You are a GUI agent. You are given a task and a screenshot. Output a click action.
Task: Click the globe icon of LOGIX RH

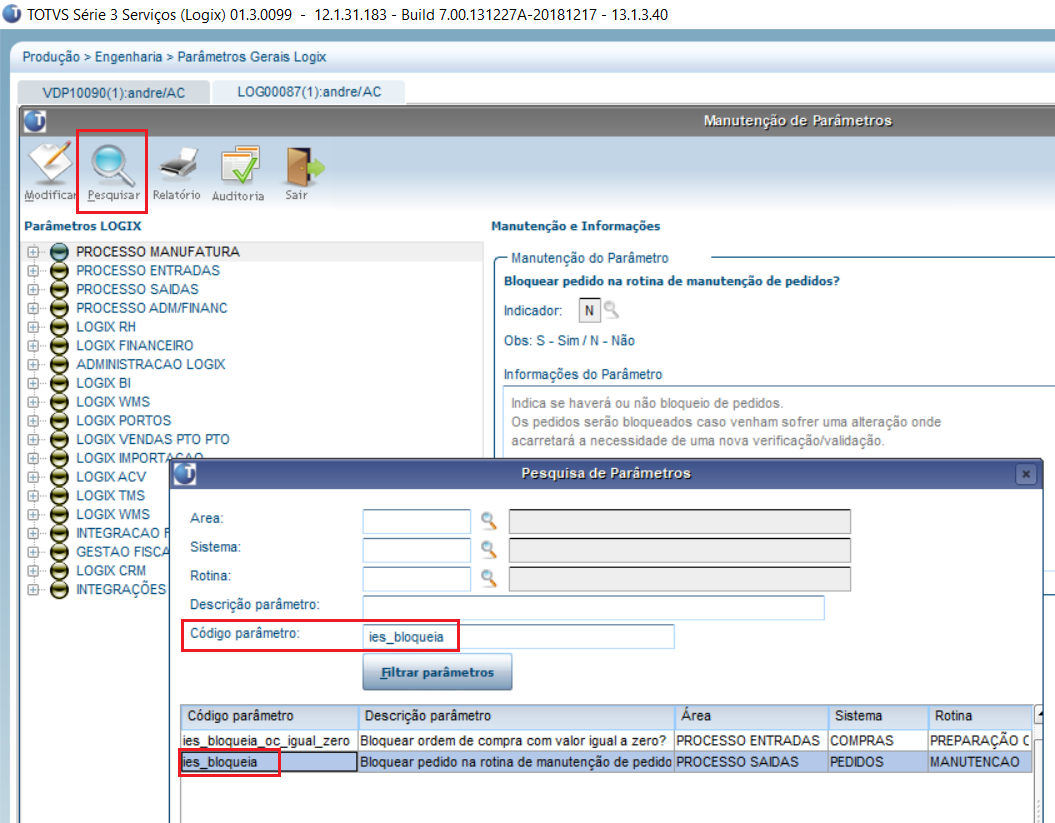[x=59, y=327]
